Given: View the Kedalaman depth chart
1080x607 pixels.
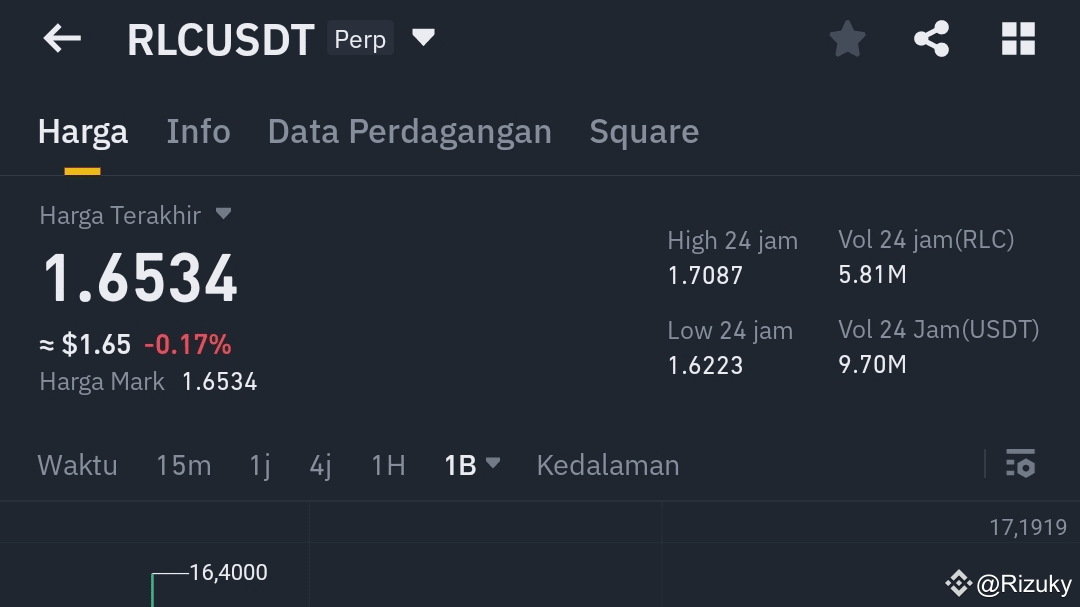Looking at the screenshot, I should pyautogui.click(x=608, y=465).
